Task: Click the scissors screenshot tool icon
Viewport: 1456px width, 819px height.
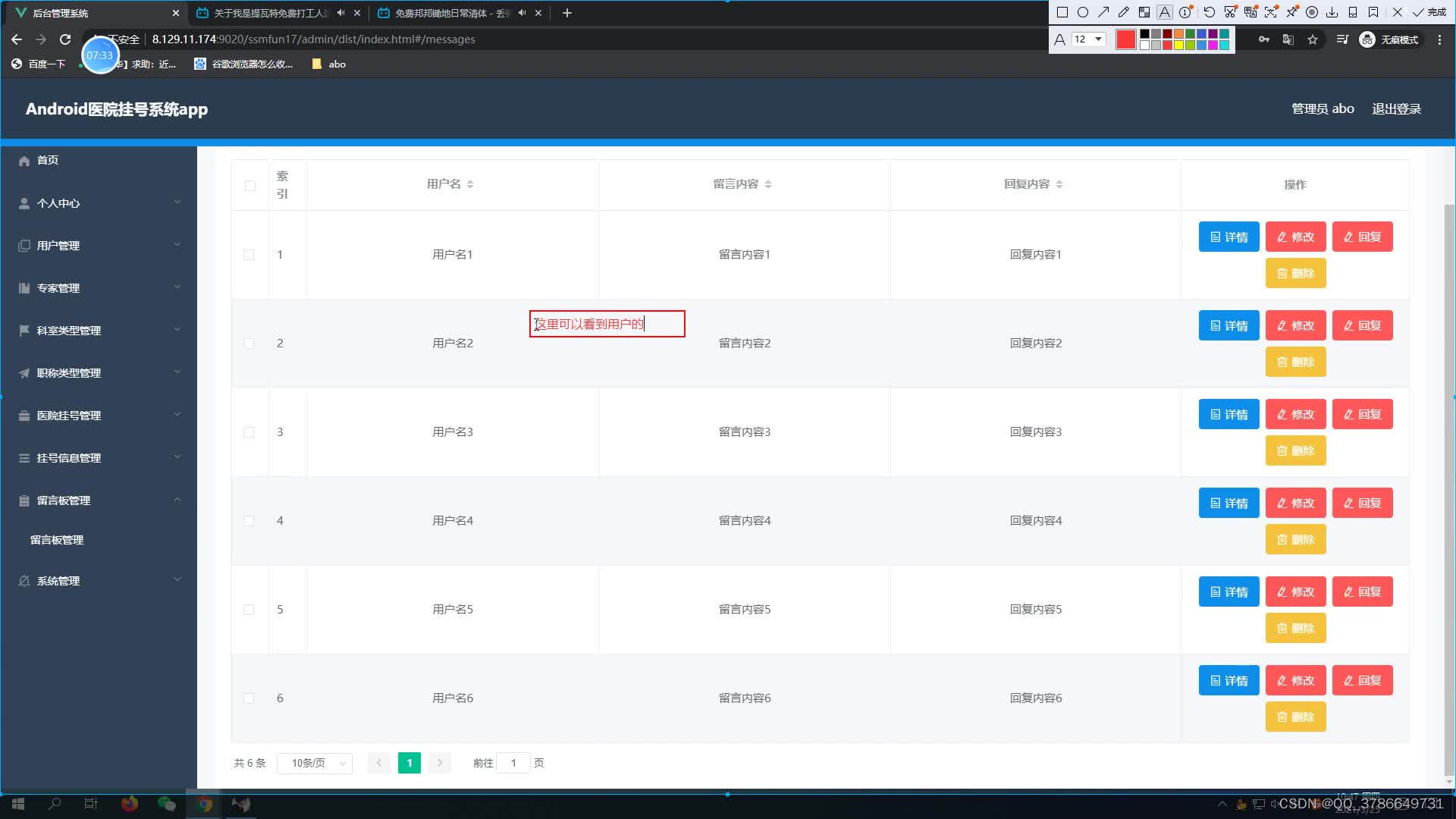Action: [1230, 12]
